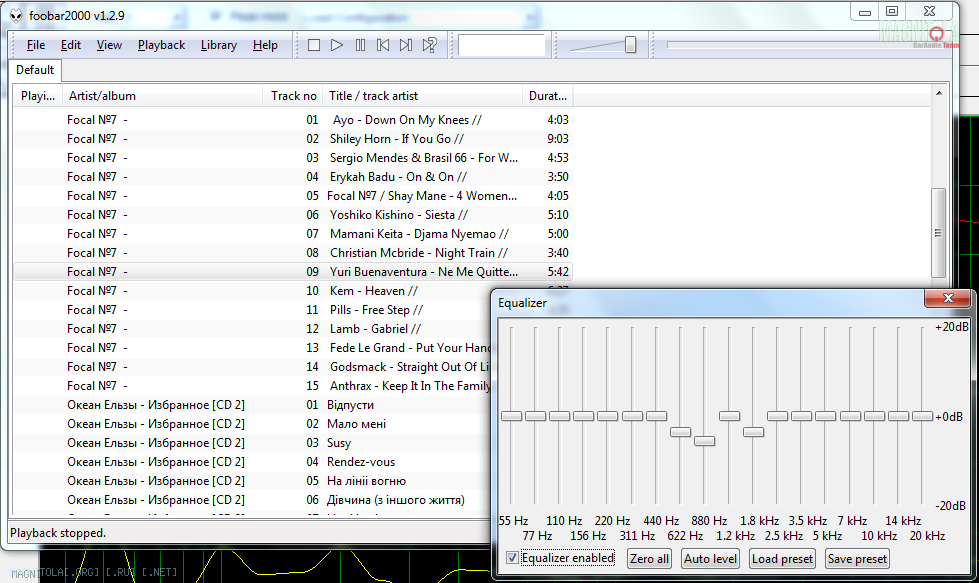Select the track Rendez-vous
Screen dimensions: 979x583
(252, 462)
